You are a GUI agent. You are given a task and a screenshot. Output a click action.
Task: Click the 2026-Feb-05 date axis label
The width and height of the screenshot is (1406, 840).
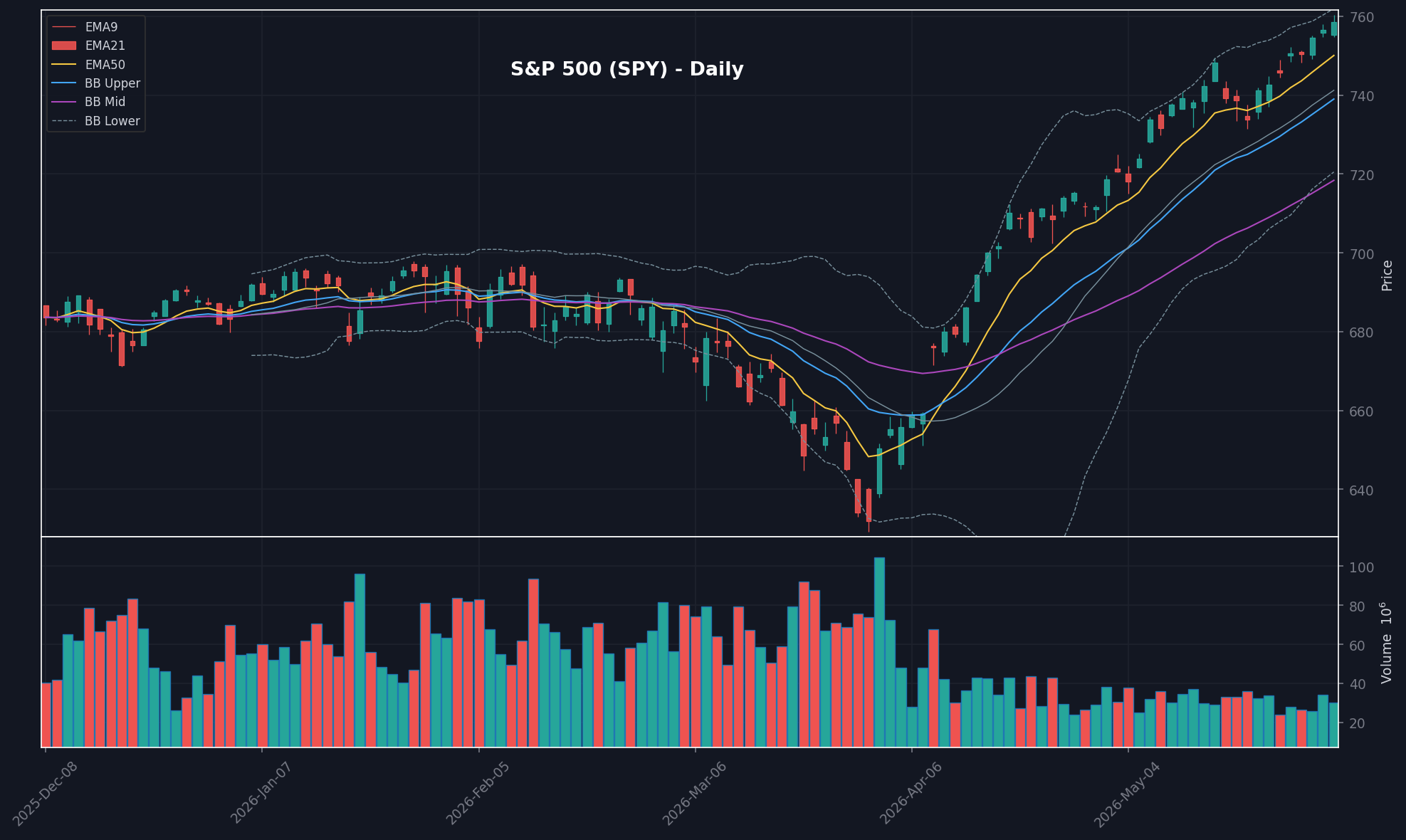pyautogui.click(x=478, y=793)
